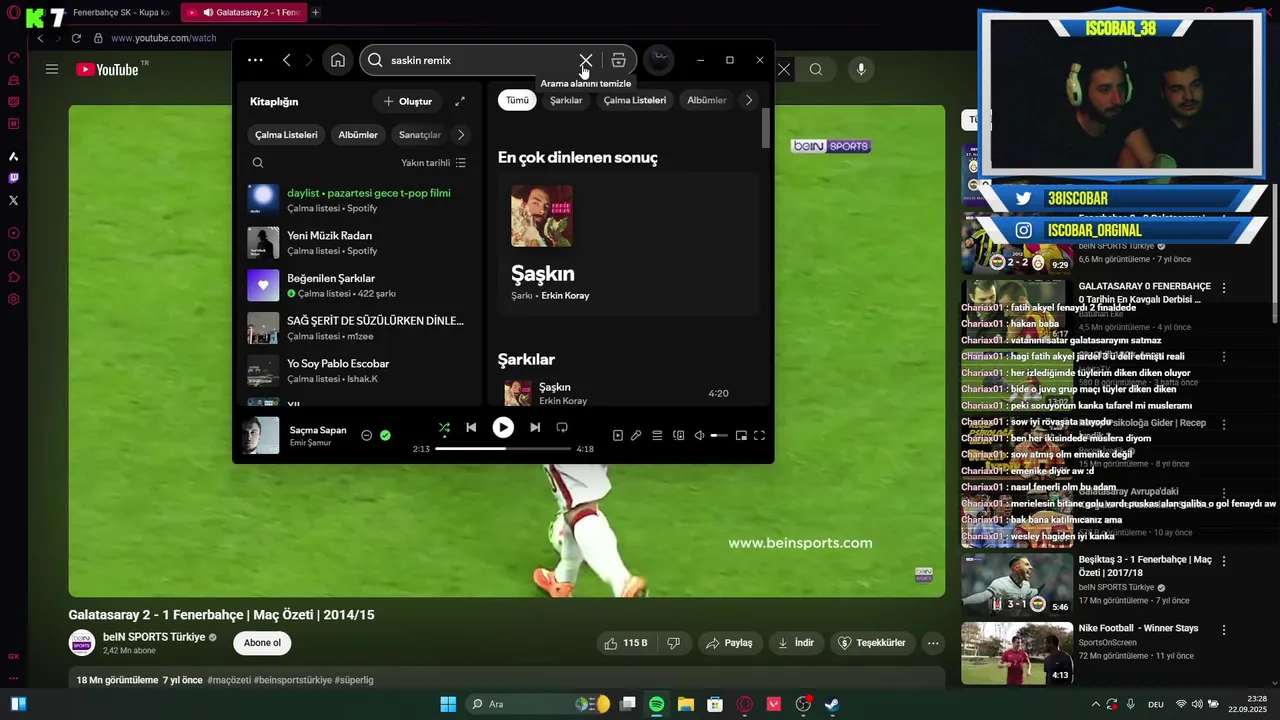Toggle repeat mode in Spotify
This screenshot has width=1280, height=720.
tap(562, 427)
